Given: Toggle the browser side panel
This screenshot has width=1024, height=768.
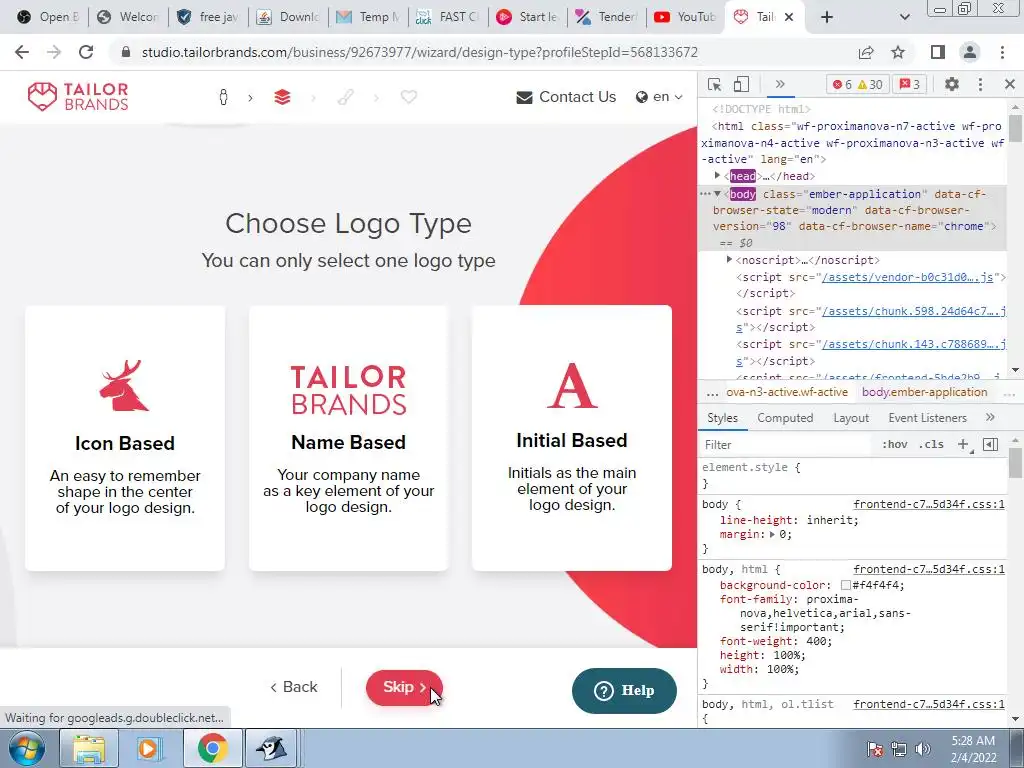Looking at the screenshot, I should (x=938, y=52).
